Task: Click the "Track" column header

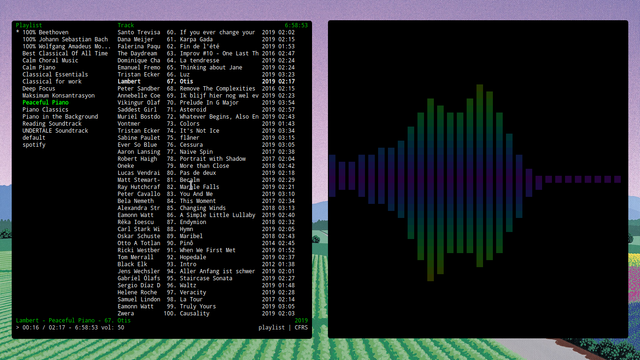Action: [126, 25]
